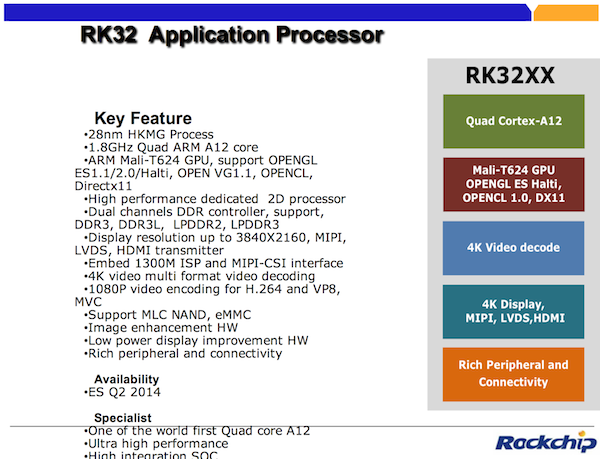The height and width of the screenshot is (459, 600).
Task: Click the Specialist heading
Action: pos(123,418)
